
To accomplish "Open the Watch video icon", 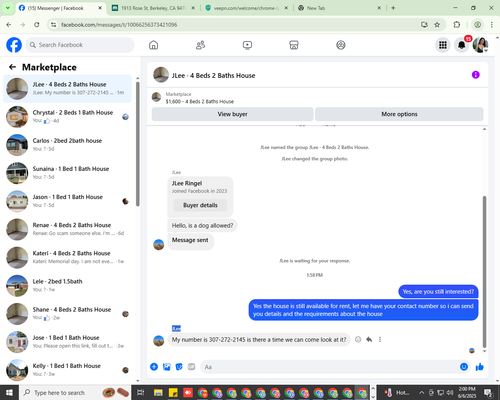I will point(247,45).
